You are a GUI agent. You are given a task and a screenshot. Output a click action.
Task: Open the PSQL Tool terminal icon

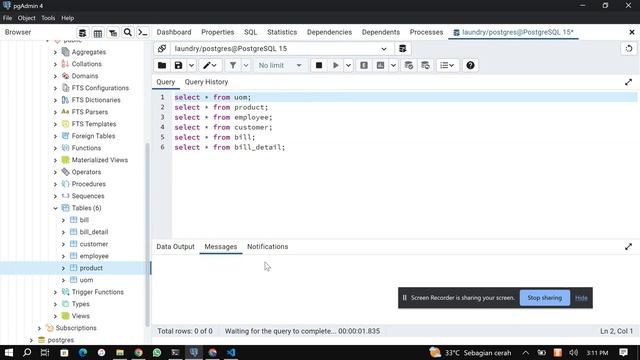(x=143, y=33)
